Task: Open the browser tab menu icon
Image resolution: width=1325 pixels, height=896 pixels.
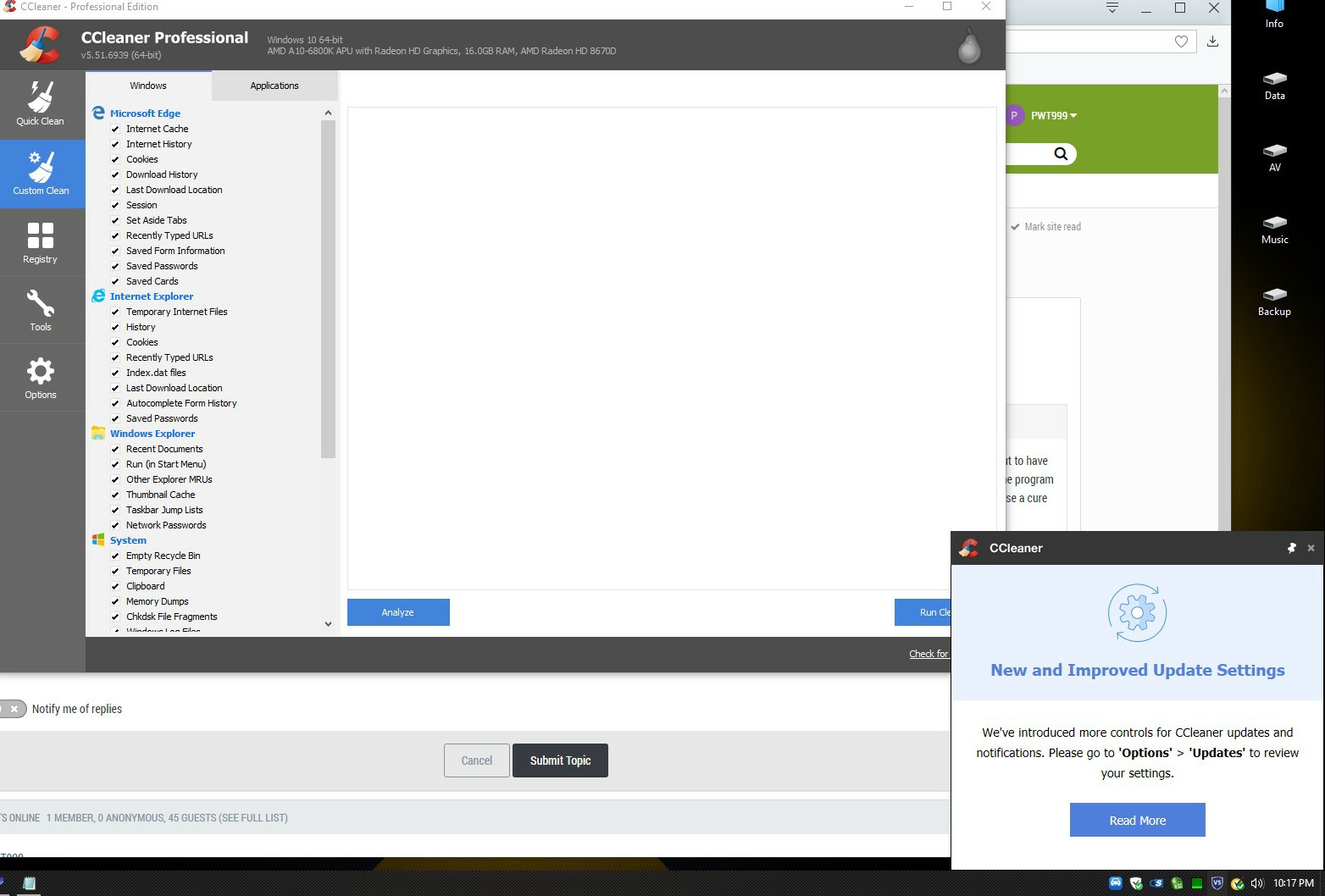Action: point(1112,8)
